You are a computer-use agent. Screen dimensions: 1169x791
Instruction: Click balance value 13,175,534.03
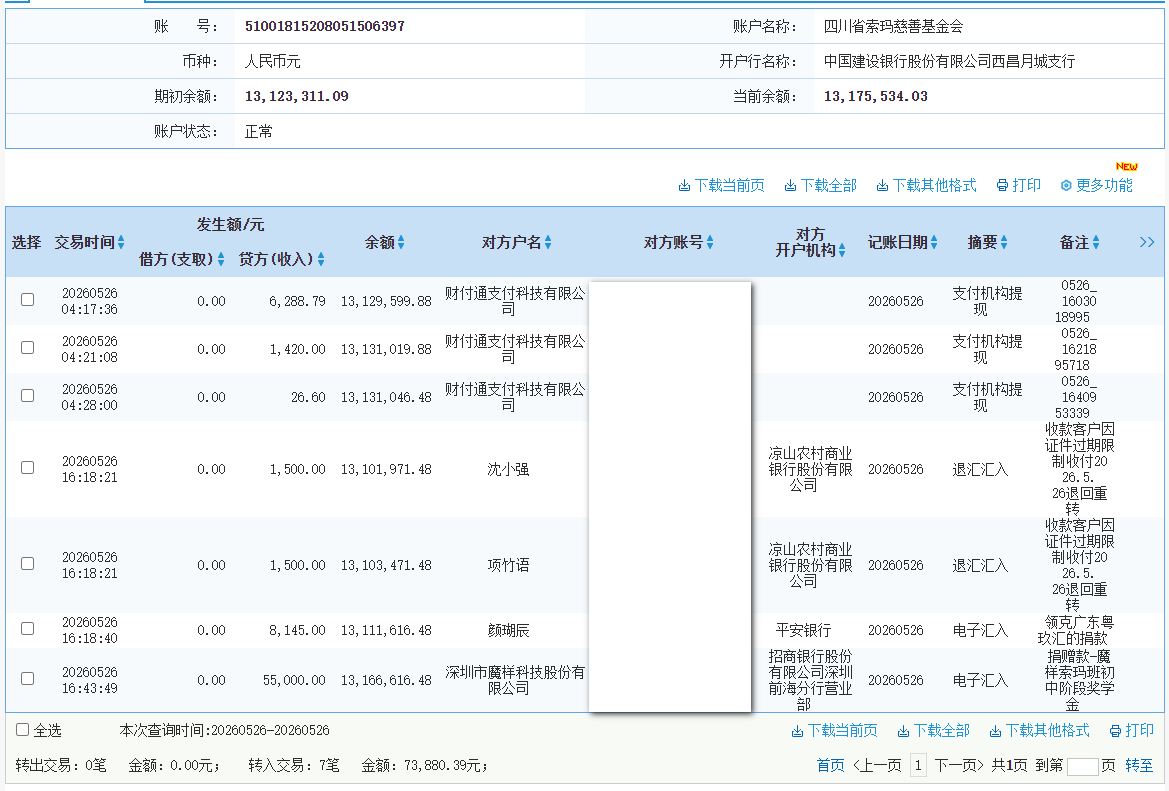876,96
